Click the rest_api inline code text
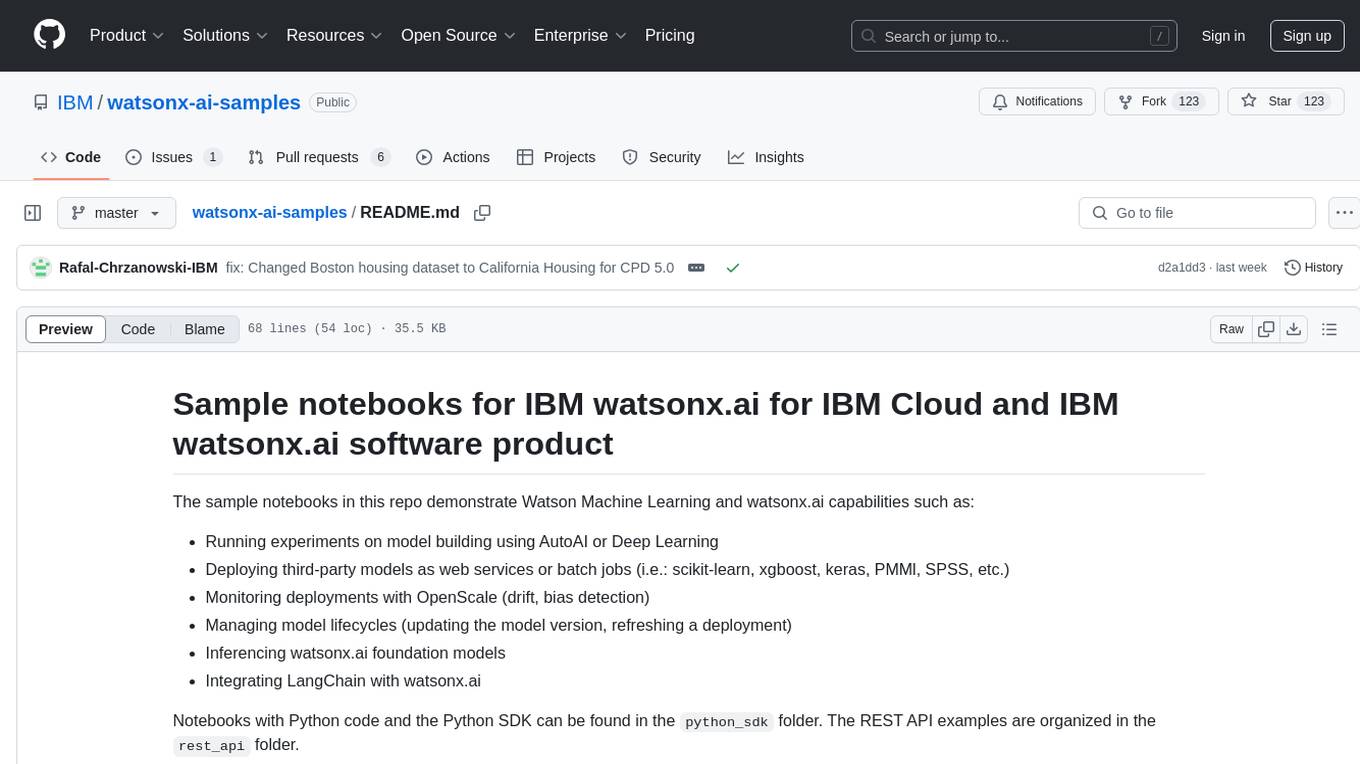 point(210,745)
